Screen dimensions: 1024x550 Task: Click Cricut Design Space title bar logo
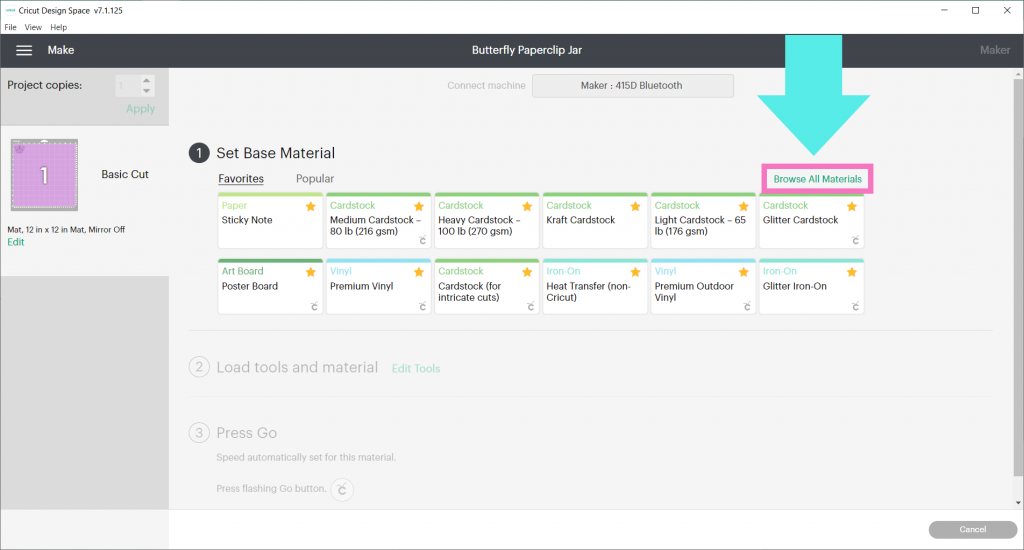10,10
